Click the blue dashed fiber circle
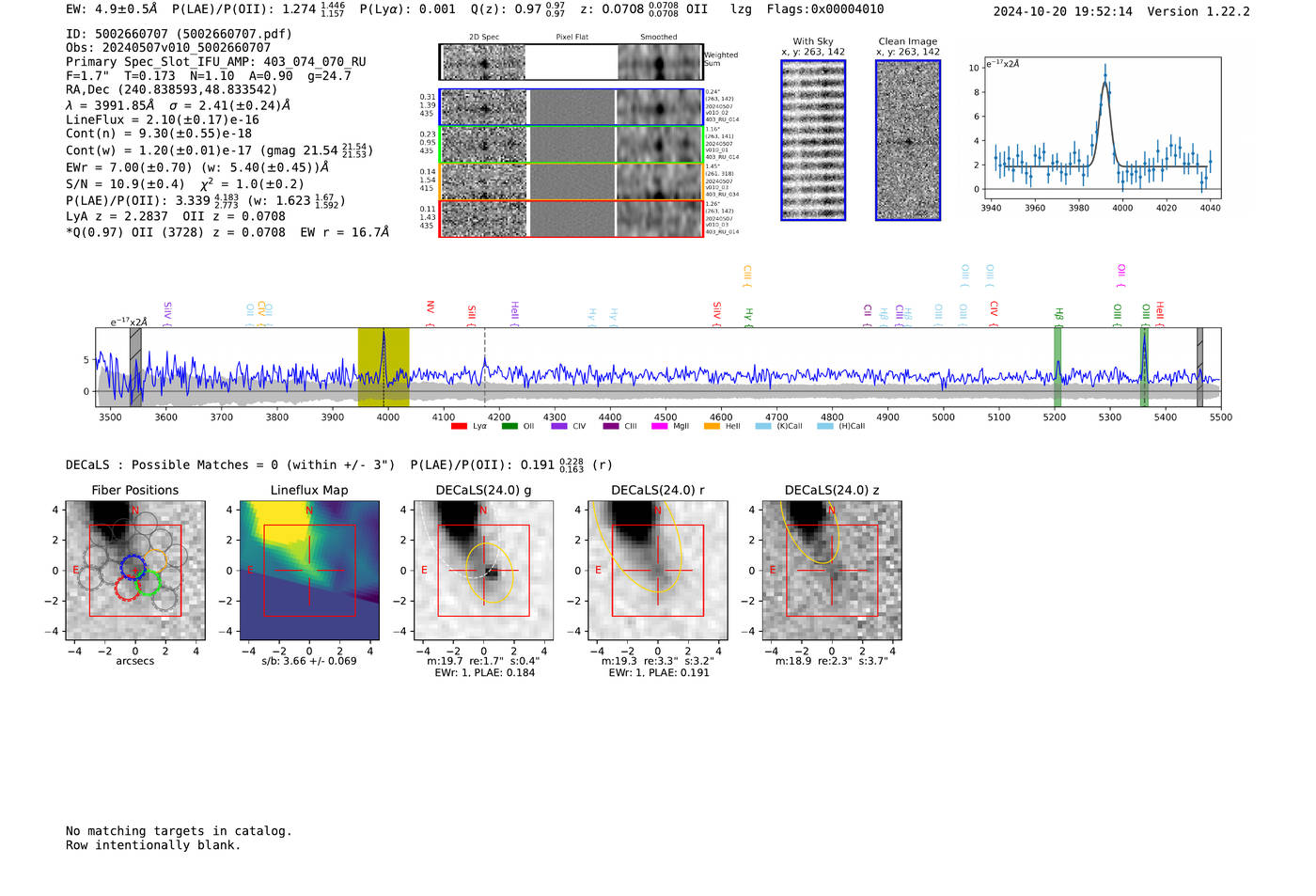Image resolution: width=1316 pixels, height=896 pixels. (x=133, y=567)
